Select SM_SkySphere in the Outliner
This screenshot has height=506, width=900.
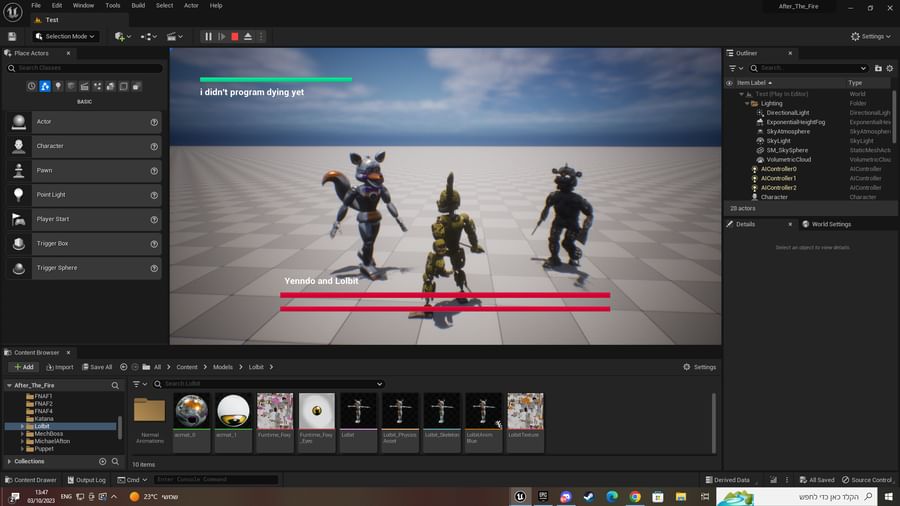[787, 150]
